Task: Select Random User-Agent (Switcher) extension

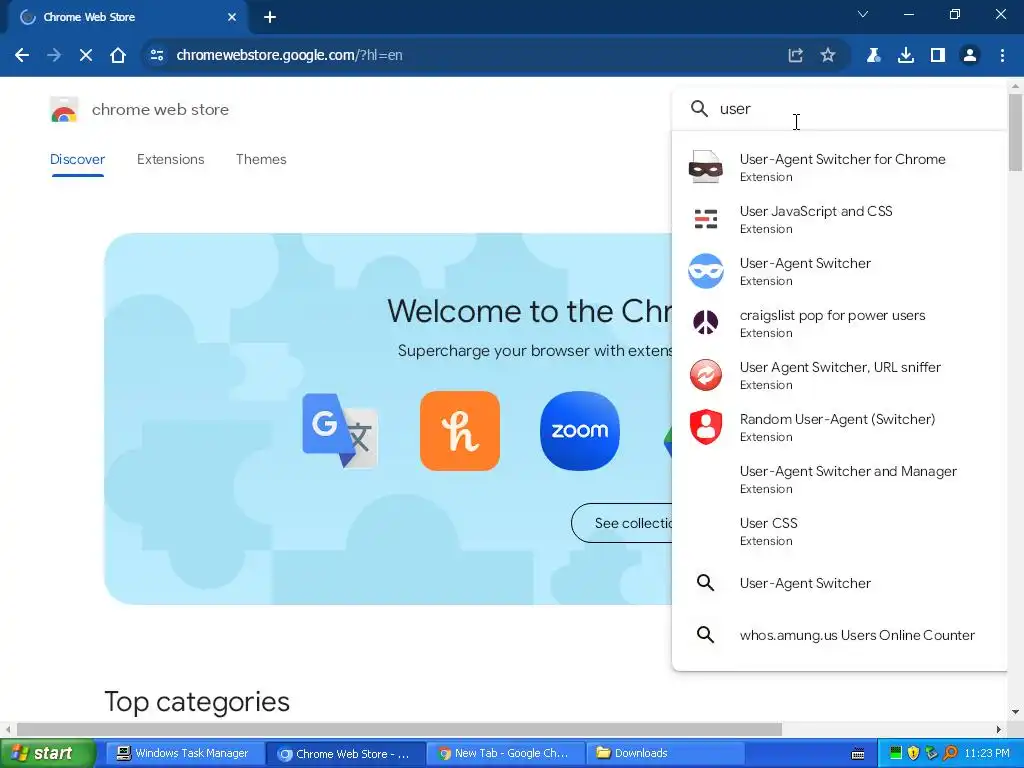Action: pos(839,427)
